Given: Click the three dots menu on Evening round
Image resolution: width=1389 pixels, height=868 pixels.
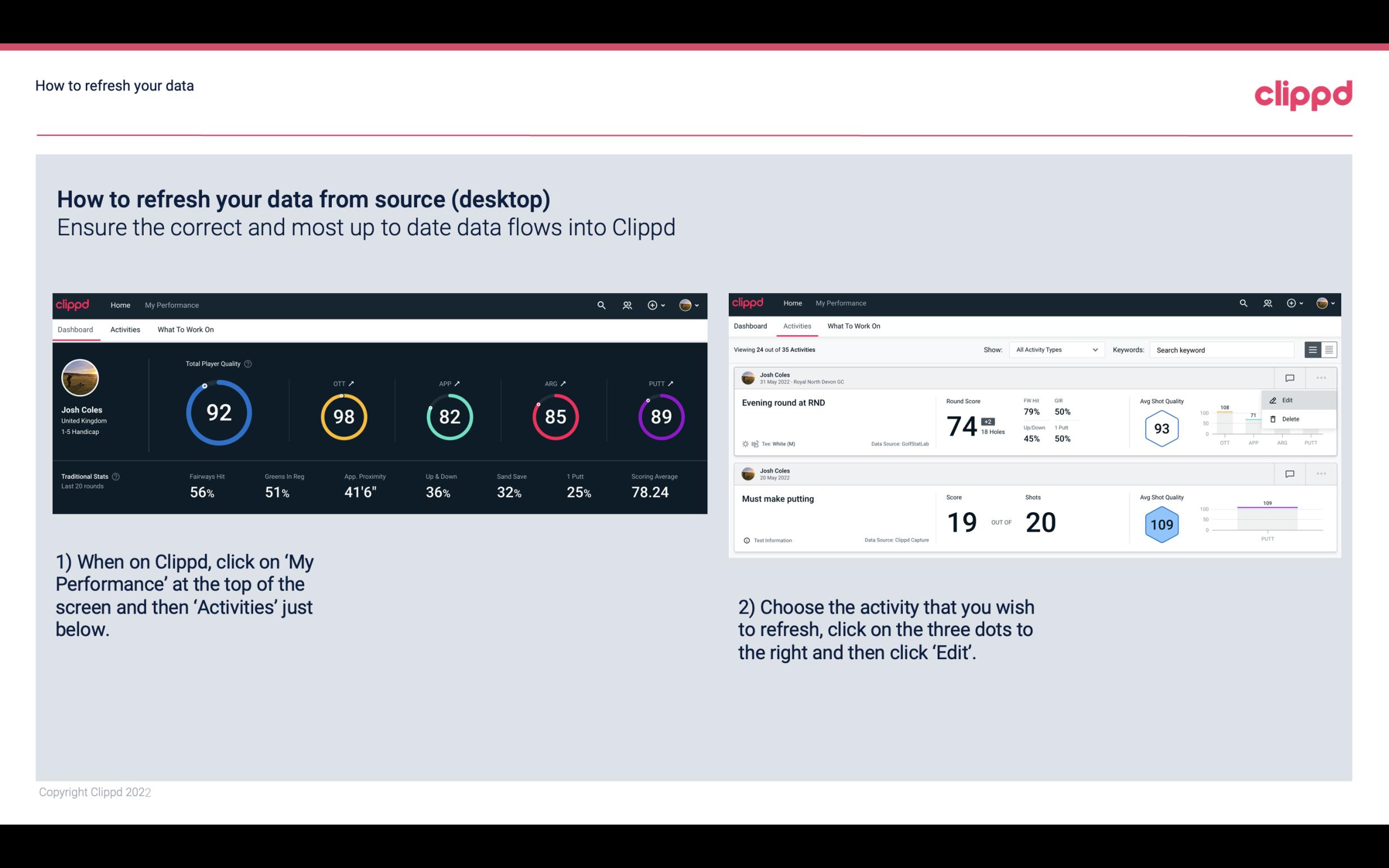Looking at the screenshot, I should click(1321, 377).
